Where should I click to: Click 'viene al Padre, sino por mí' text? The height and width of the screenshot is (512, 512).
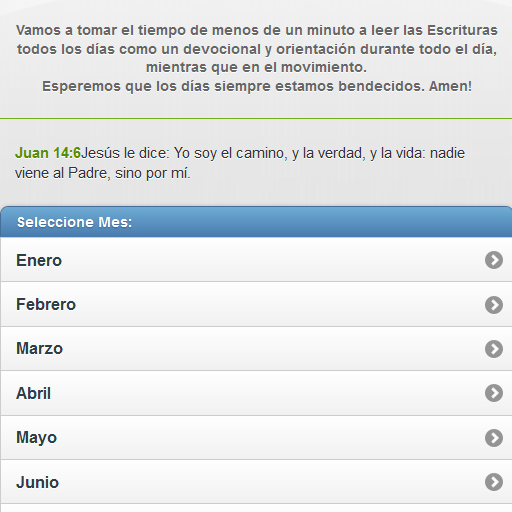click(102, 173)
